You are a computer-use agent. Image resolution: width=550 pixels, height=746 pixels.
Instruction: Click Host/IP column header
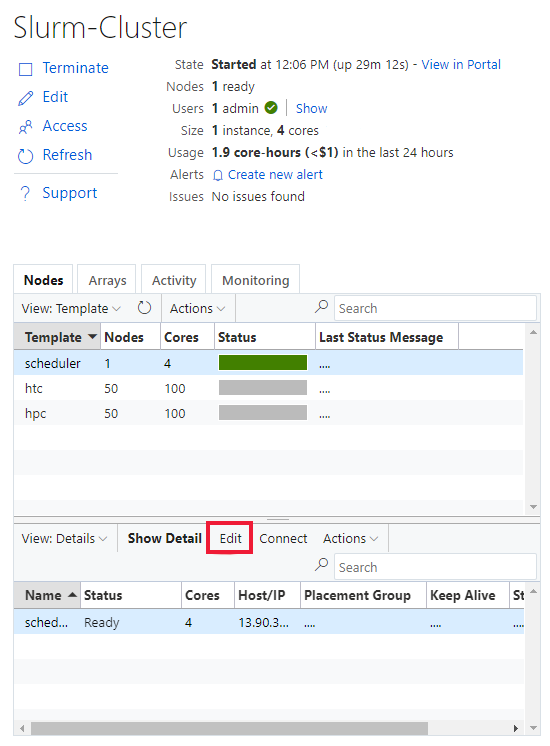pos(267,595)
